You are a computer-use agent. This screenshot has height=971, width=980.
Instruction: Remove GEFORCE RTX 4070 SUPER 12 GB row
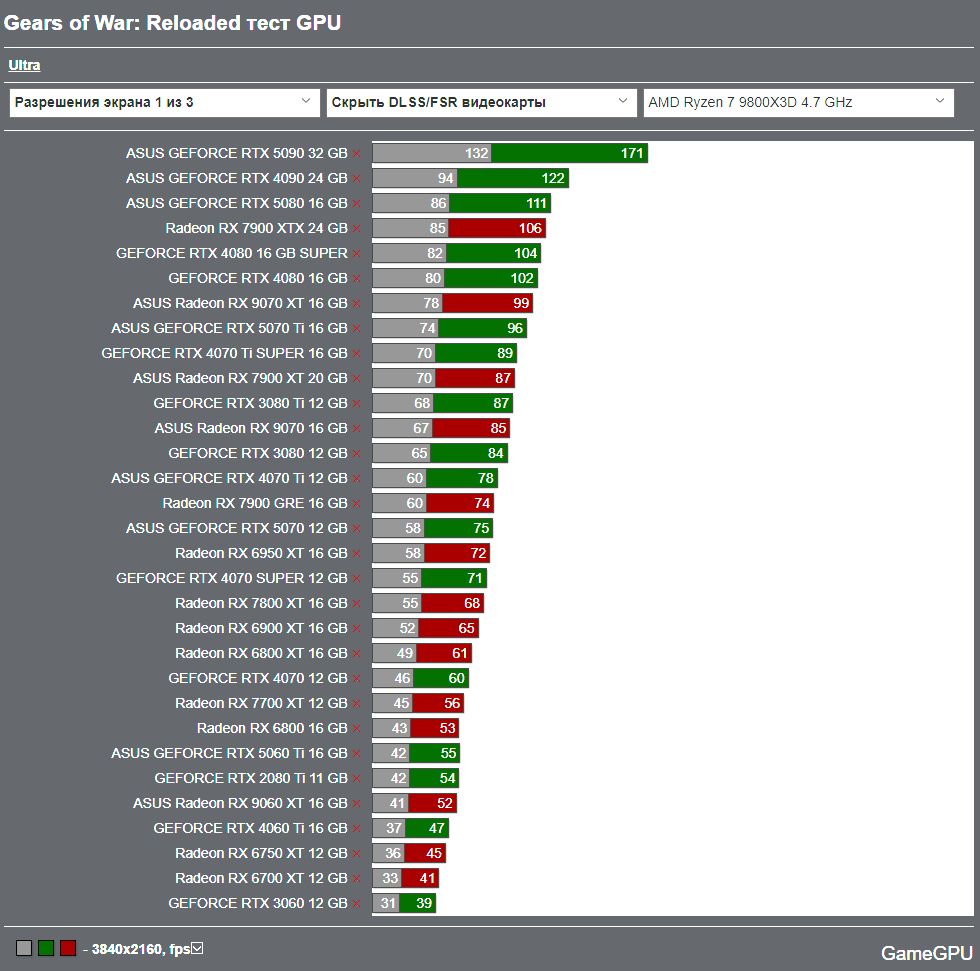coord(356,579)
